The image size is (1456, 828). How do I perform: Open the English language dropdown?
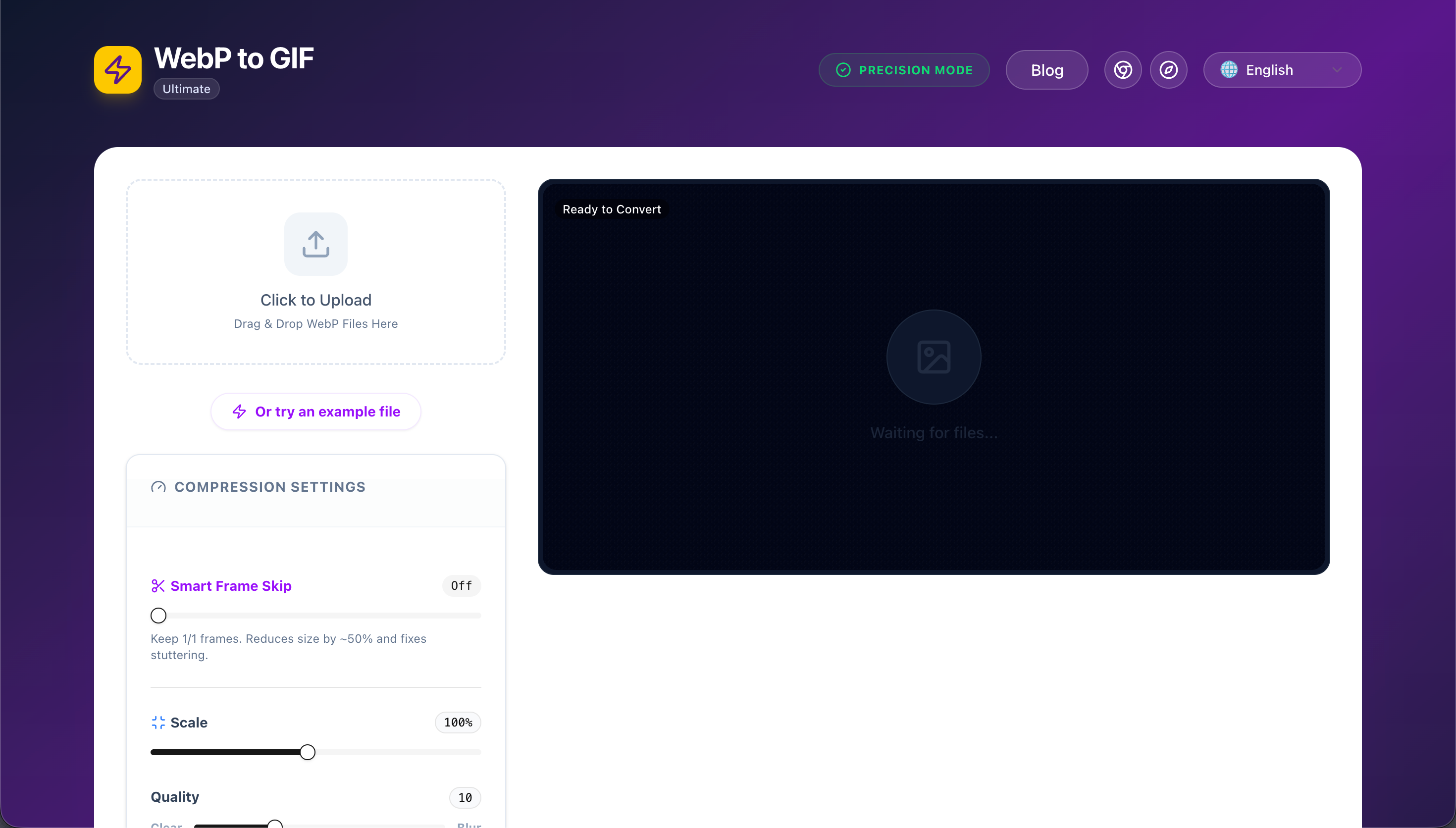click(1282, 70)
